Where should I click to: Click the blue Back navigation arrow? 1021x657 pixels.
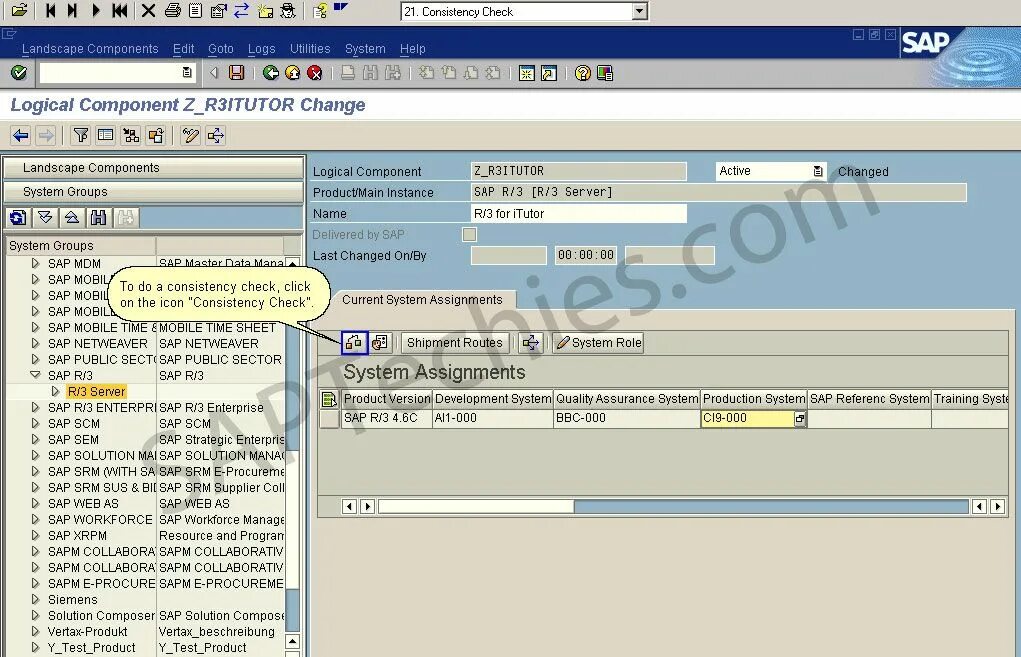21,135
